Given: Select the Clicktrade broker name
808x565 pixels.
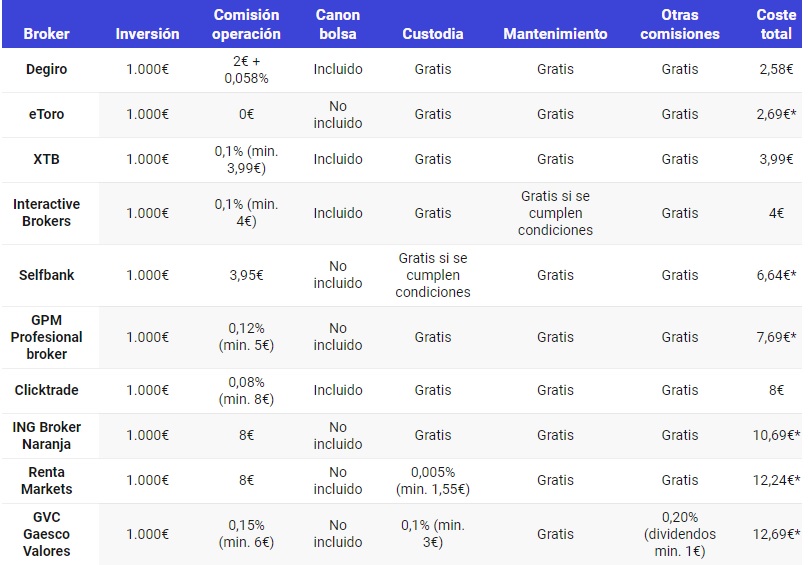Looking at the screenshot, I should tap(46, 390).
